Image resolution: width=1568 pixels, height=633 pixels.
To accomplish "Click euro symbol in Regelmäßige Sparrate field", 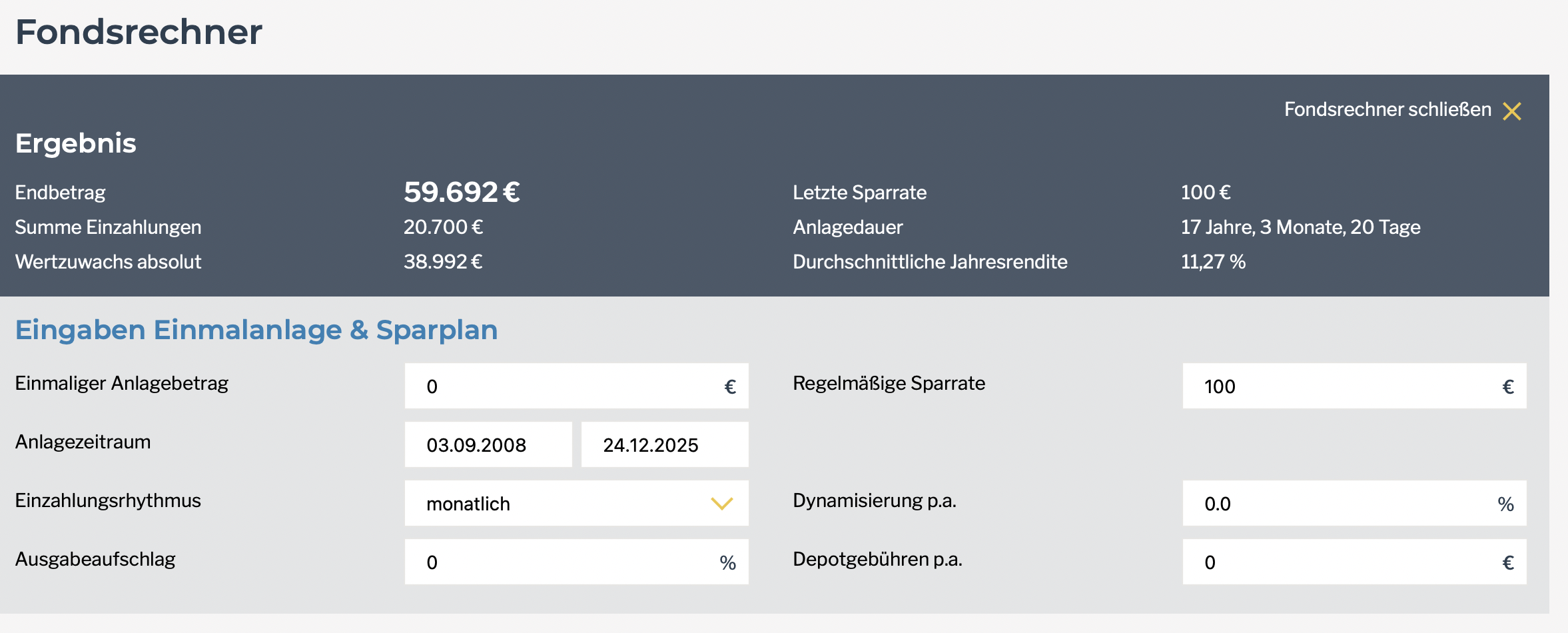I will coord(1508,387).
